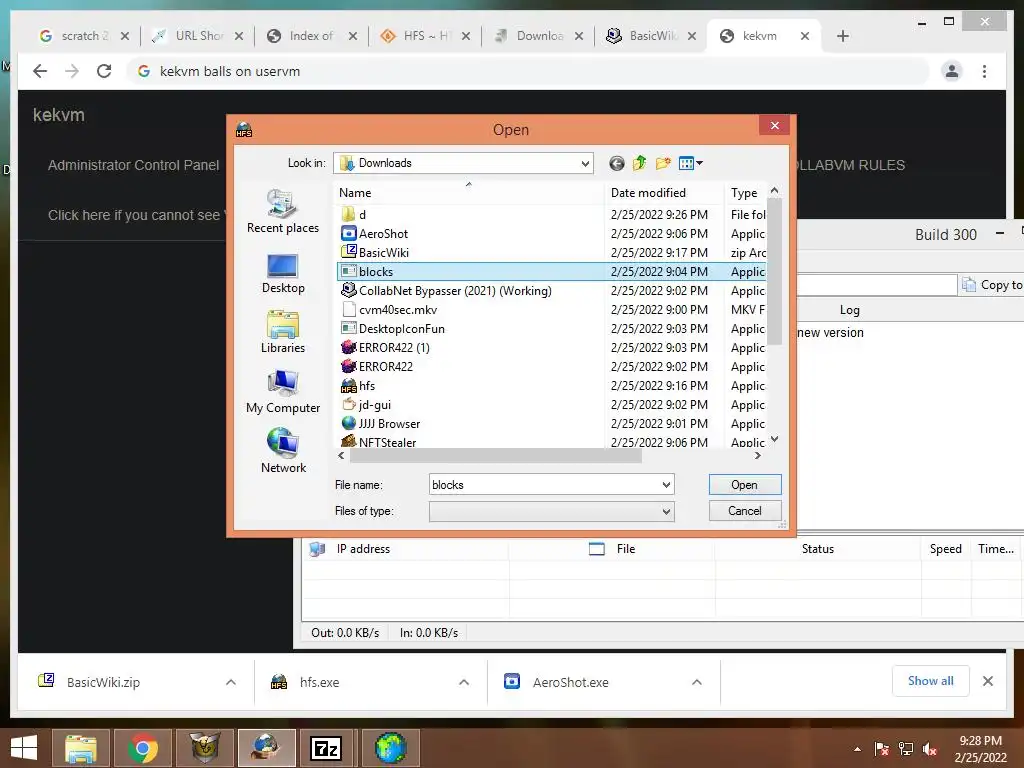
Task: Open the View menu icon in Open dialog
Action: coord(690,163)
